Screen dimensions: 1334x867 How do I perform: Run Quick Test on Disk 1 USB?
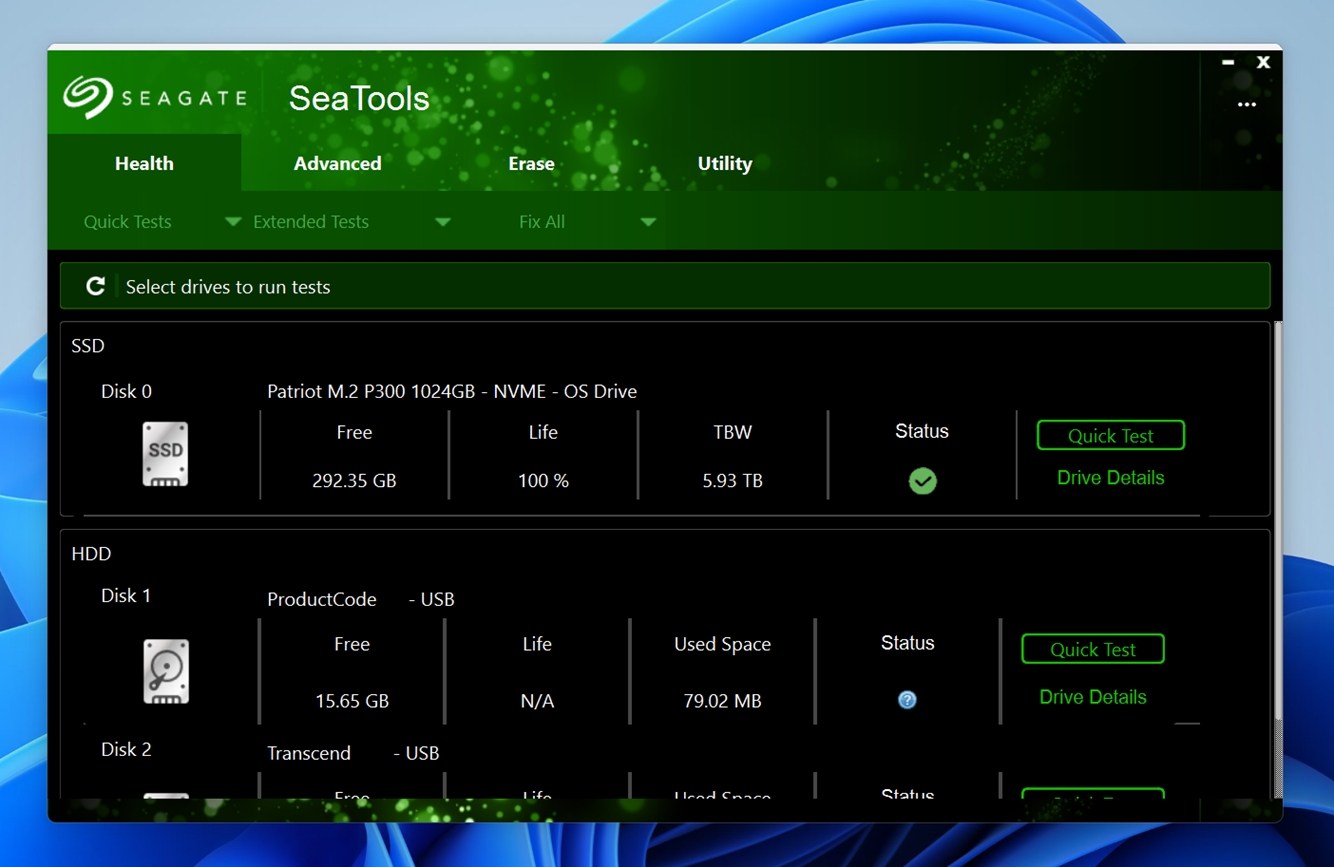(1092, 649)
